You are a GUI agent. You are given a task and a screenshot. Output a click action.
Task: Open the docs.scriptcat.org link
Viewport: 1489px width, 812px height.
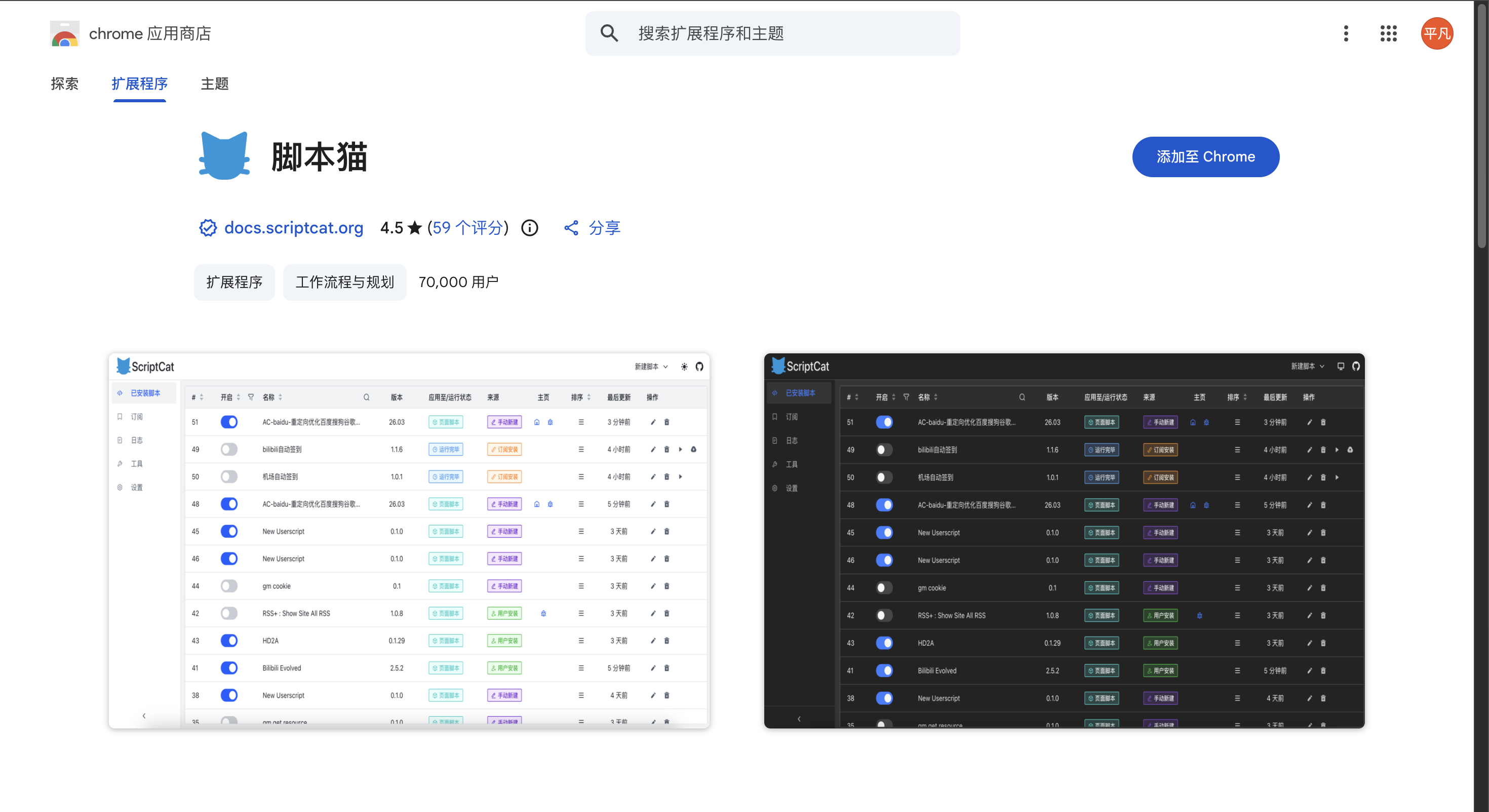(294, 228)
